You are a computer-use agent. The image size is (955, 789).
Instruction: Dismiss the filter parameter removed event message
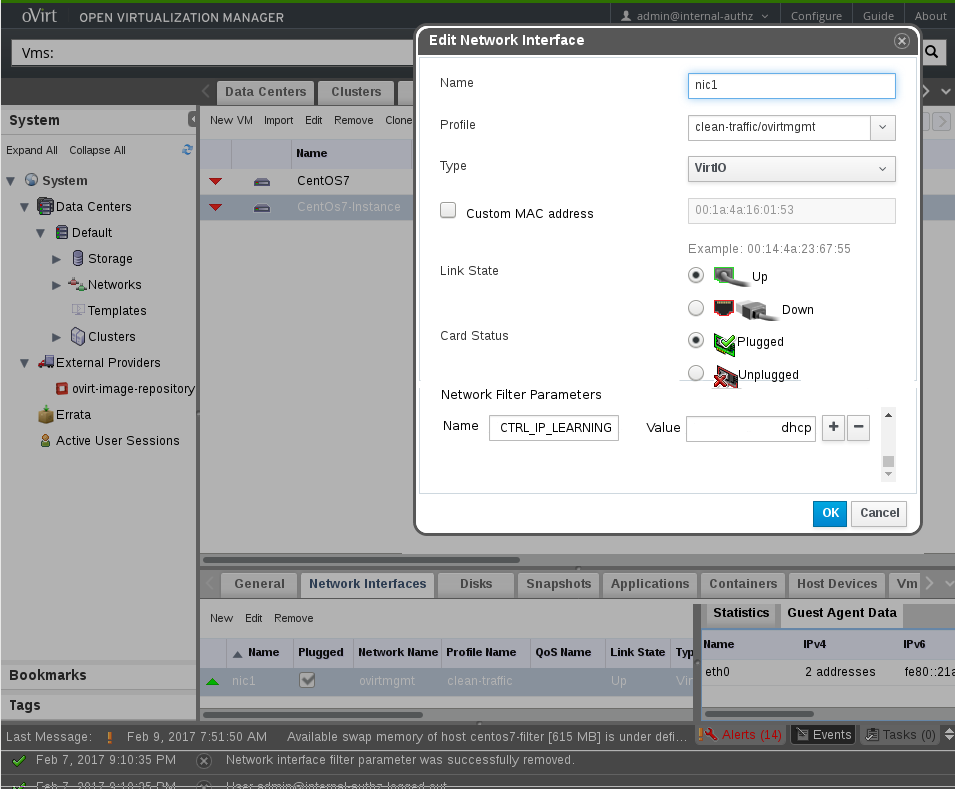pyautogui.click(x=204, y=760)
